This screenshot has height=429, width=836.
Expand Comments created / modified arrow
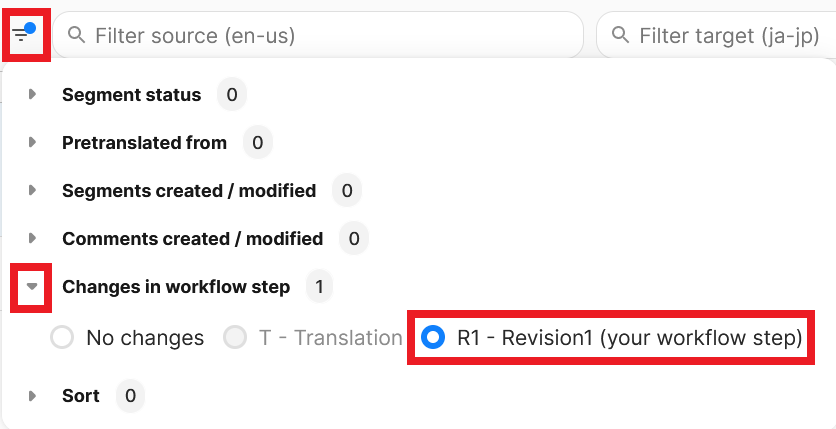[x=33, y=238]
